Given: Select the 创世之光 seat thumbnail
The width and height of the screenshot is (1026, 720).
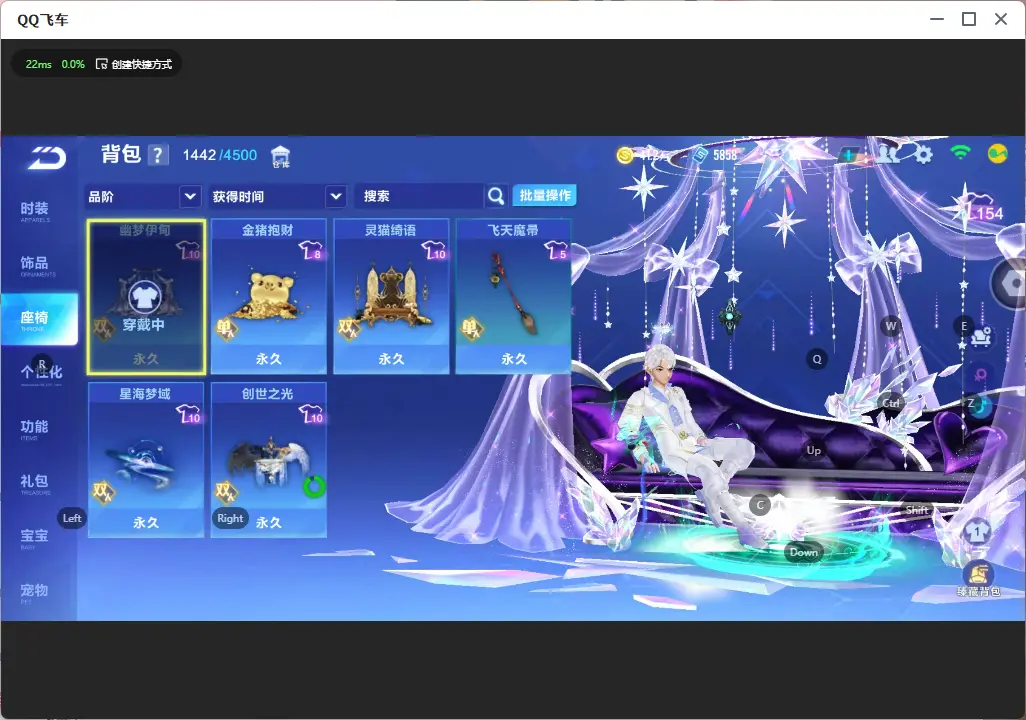Looking at the screenshot, I should click(268, 461).
